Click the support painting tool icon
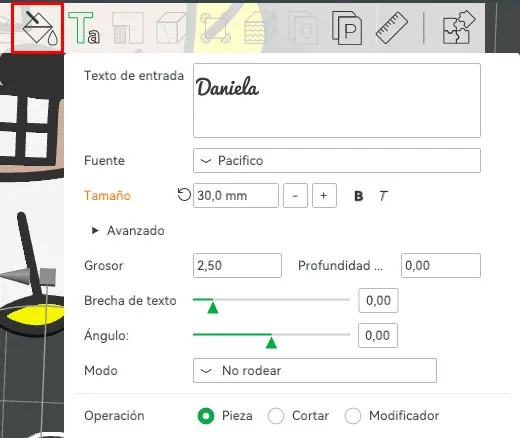520x438 pixels. (128, 29)
